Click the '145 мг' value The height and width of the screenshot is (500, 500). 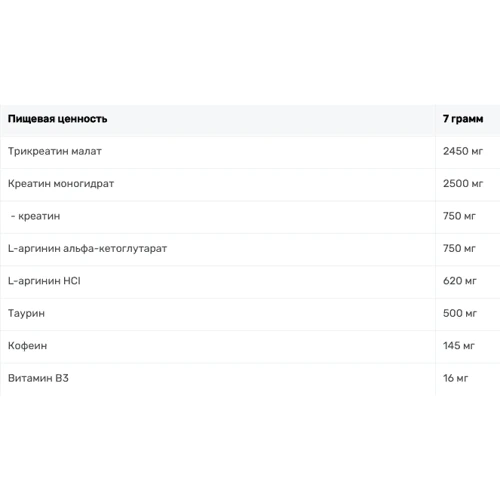click(x=459, y=346)
